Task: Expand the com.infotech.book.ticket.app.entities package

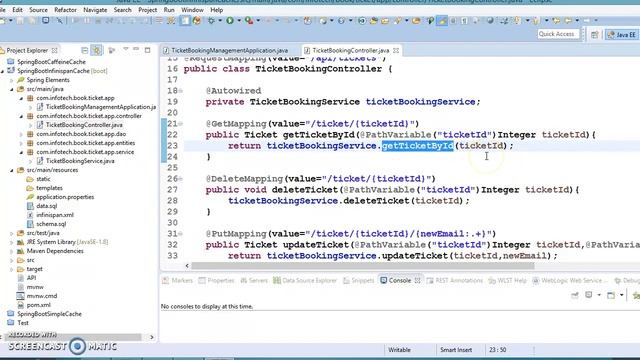Action: [21, 143]
